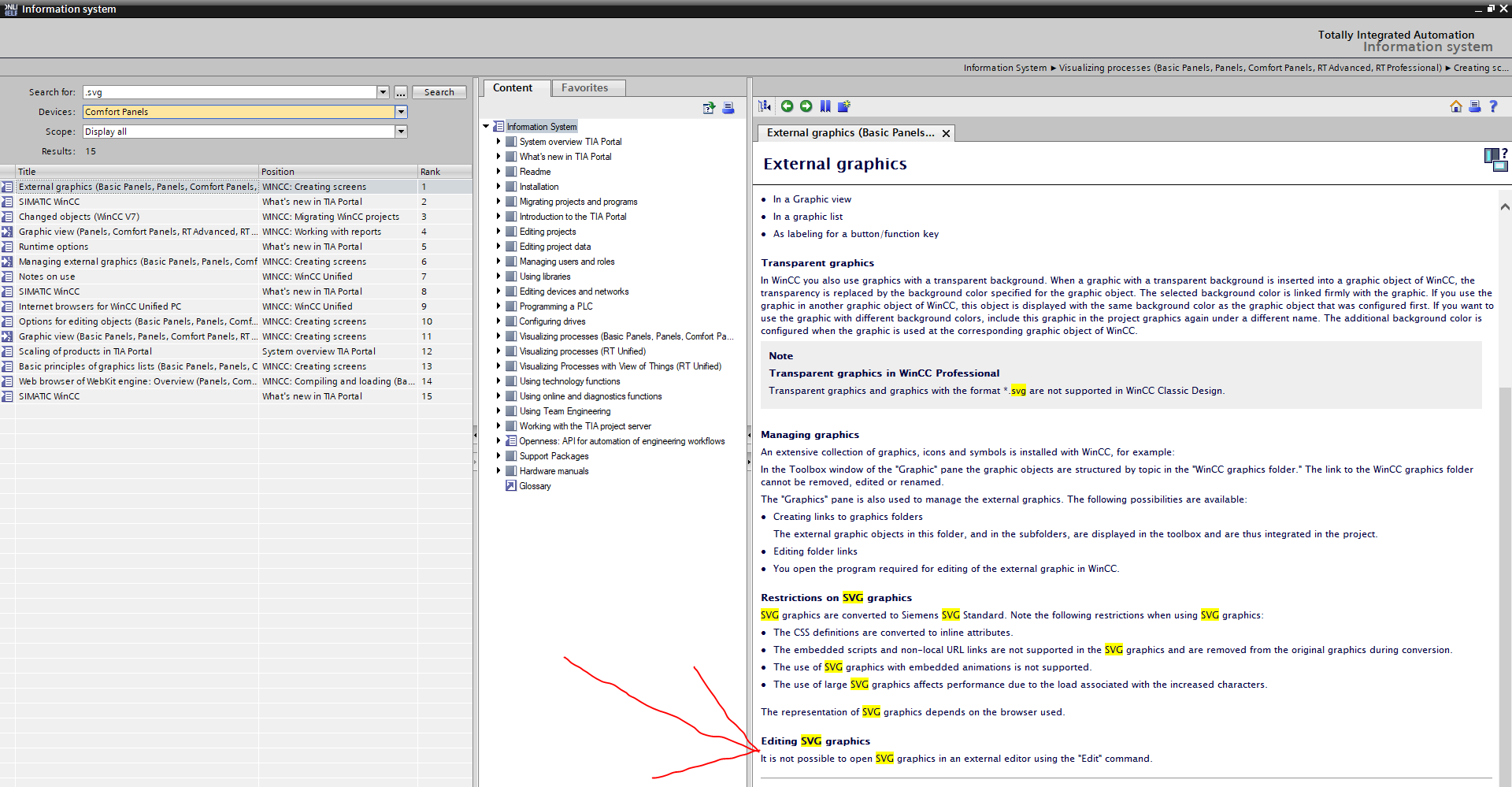The height and width of the screenshot is (787, 1512).
Task: Click the synchronize with table of contents icon
Action: pos(765,106)
